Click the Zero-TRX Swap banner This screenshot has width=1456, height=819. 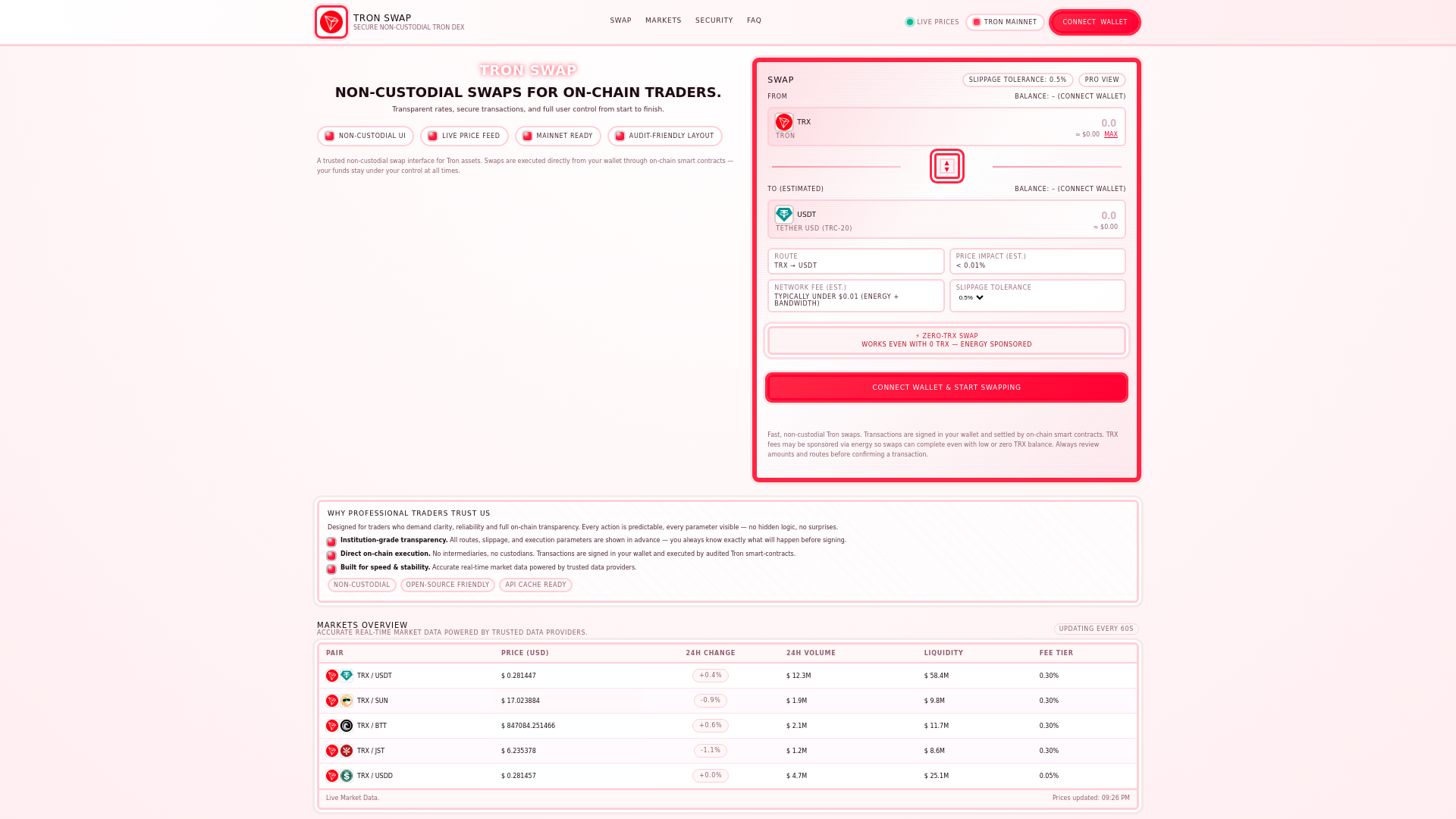(946, 340)
